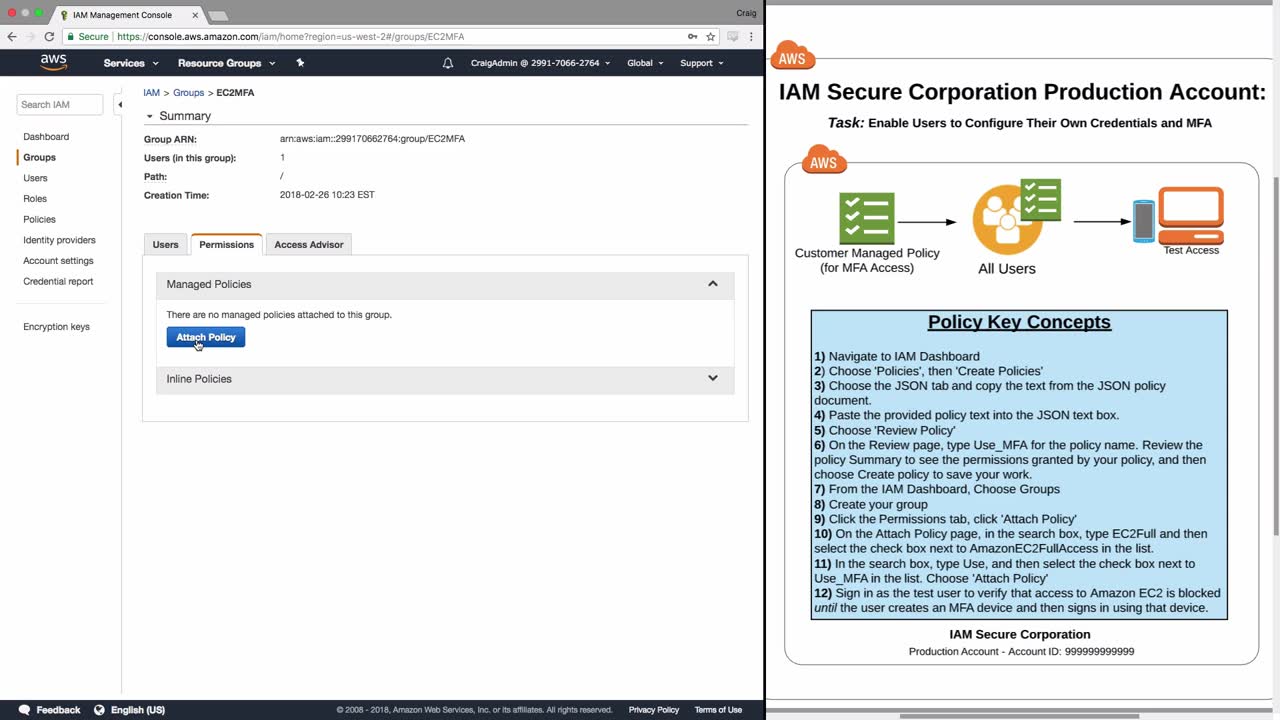Screen dimensions: 1280x720
Task: Click the saved password key icon
Action: [692, 37]
